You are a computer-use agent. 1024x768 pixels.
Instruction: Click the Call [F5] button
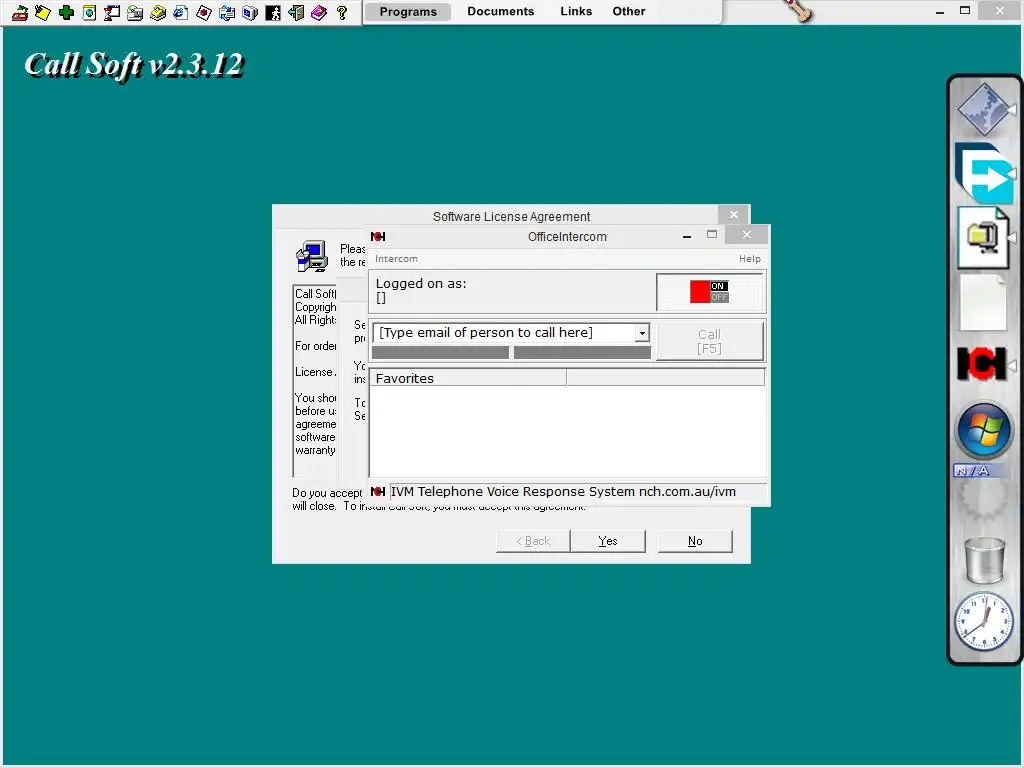click(710, 341)
